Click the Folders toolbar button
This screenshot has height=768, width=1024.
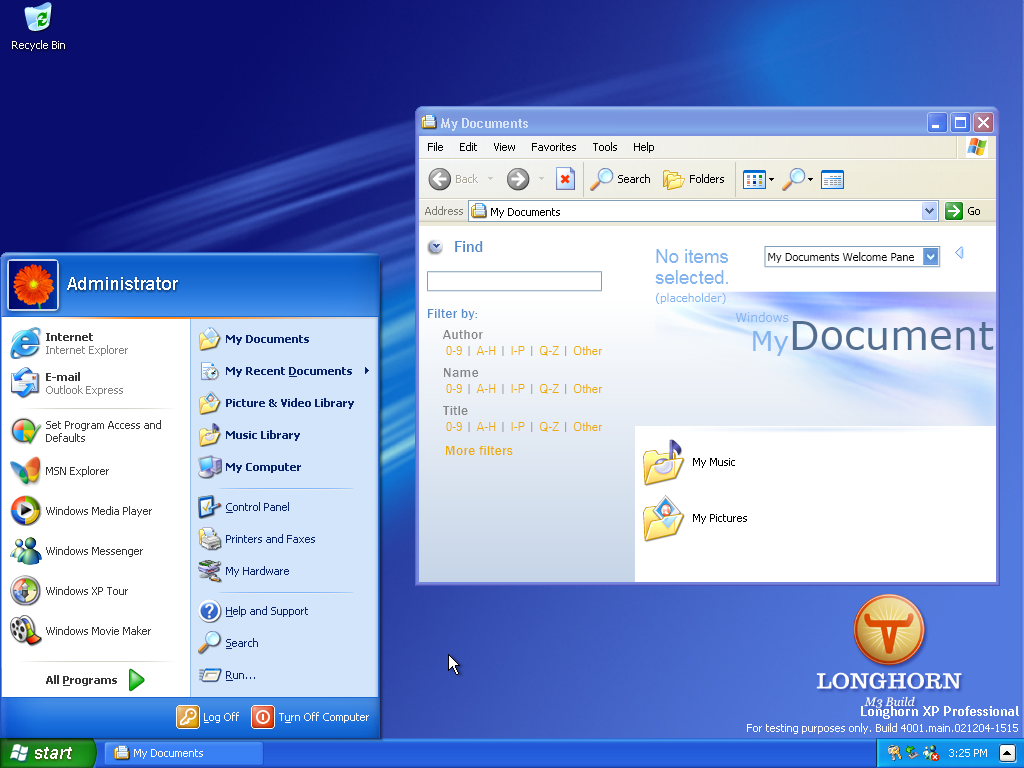click(694, 179)
